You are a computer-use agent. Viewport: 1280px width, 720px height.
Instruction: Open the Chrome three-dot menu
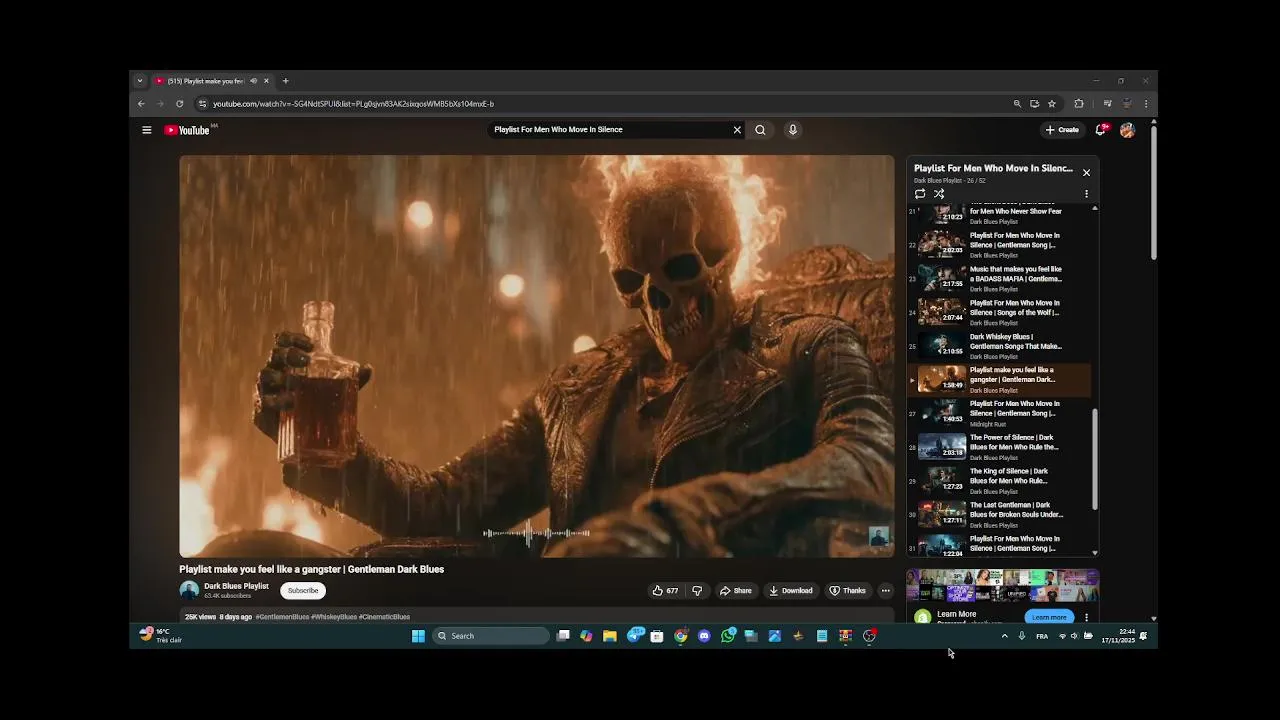click(1146, 104)
